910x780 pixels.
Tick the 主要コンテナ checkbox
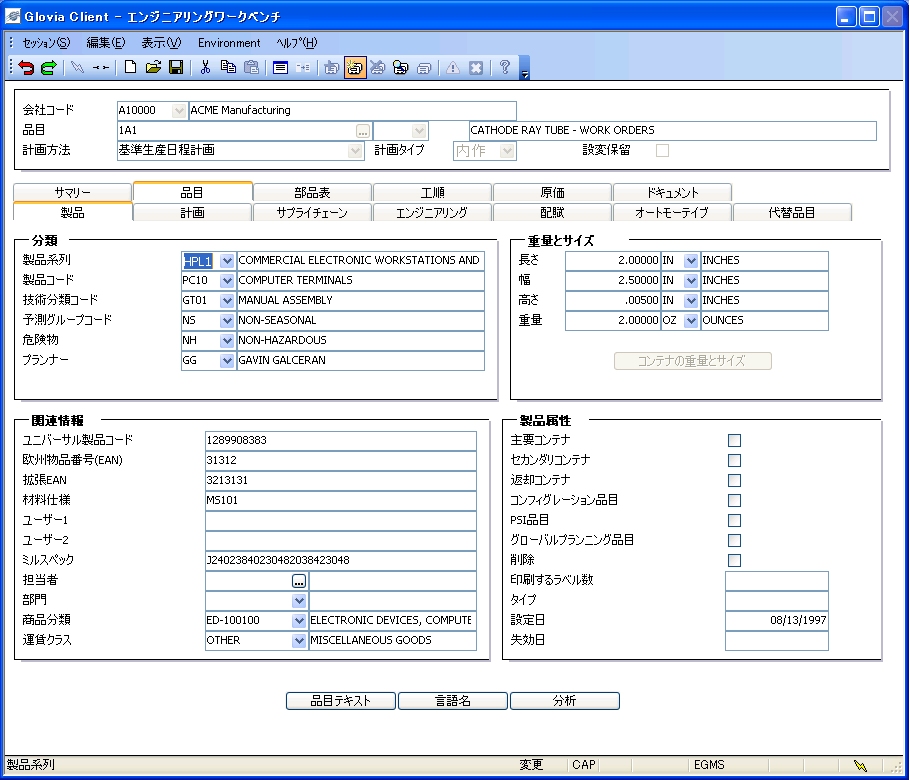coord(734,440)
